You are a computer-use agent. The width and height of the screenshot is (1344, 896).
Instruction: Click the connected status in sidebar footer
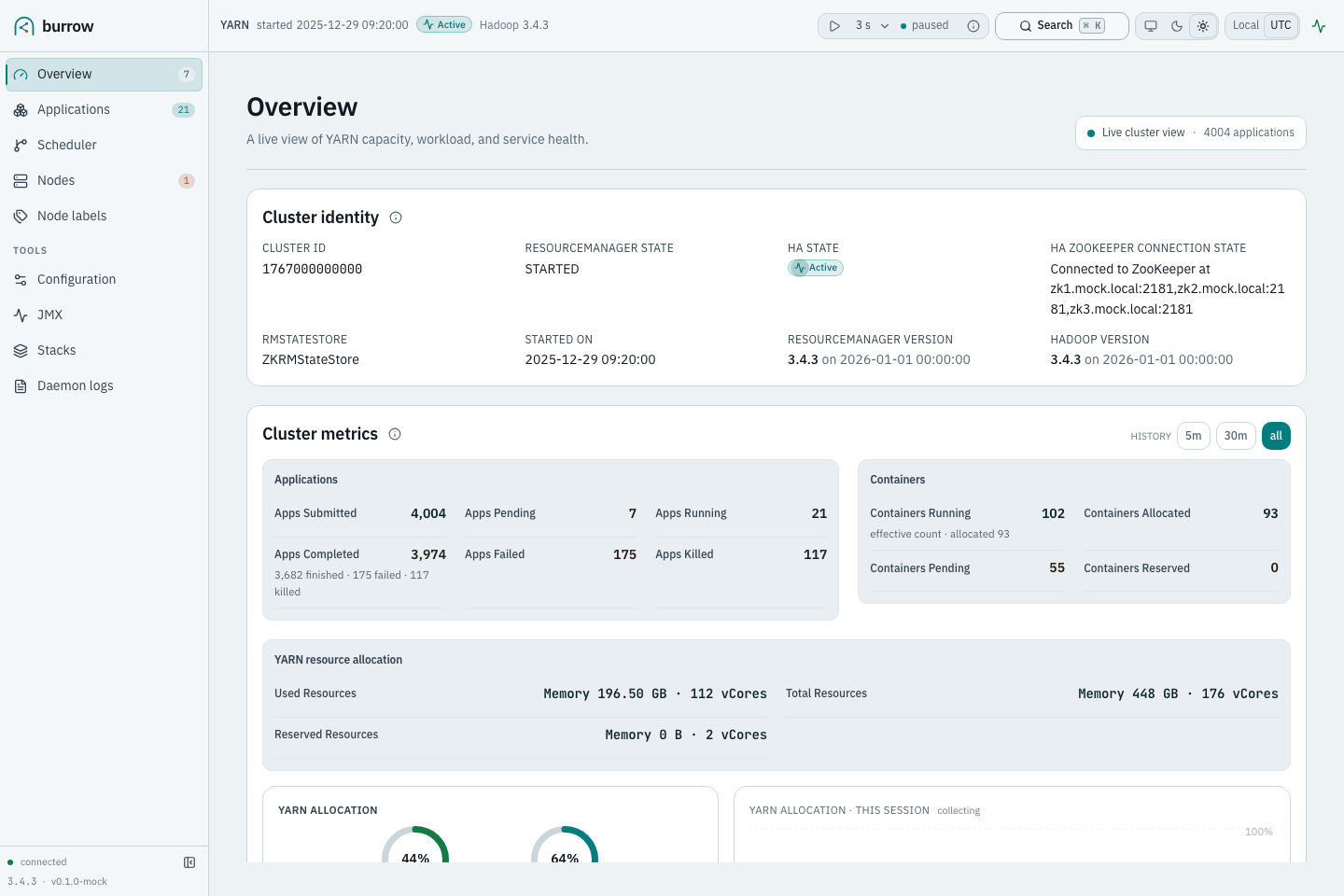point(37,862)
